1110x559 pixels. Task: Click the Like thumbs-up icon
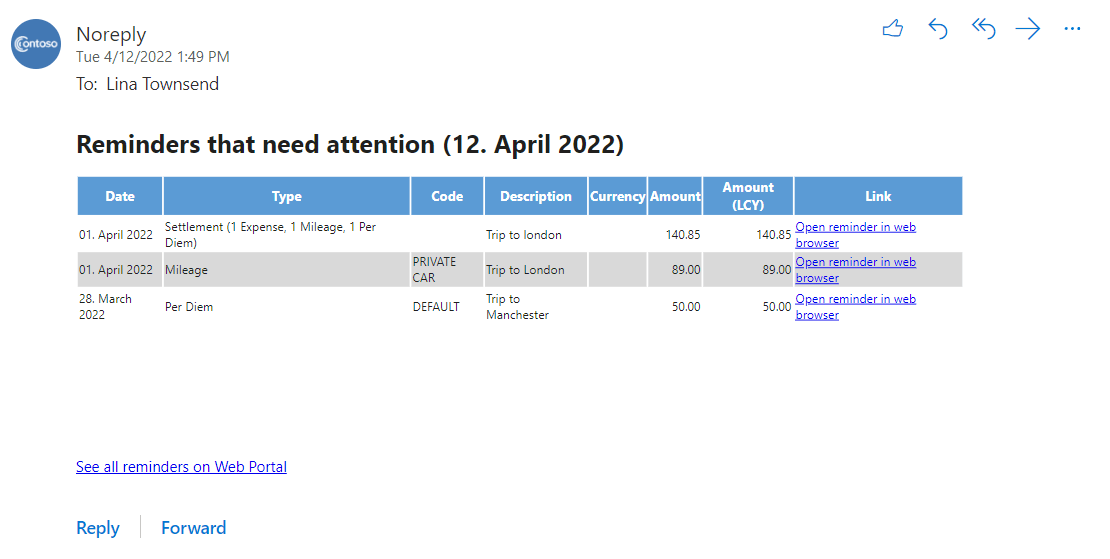pos(893,28)
